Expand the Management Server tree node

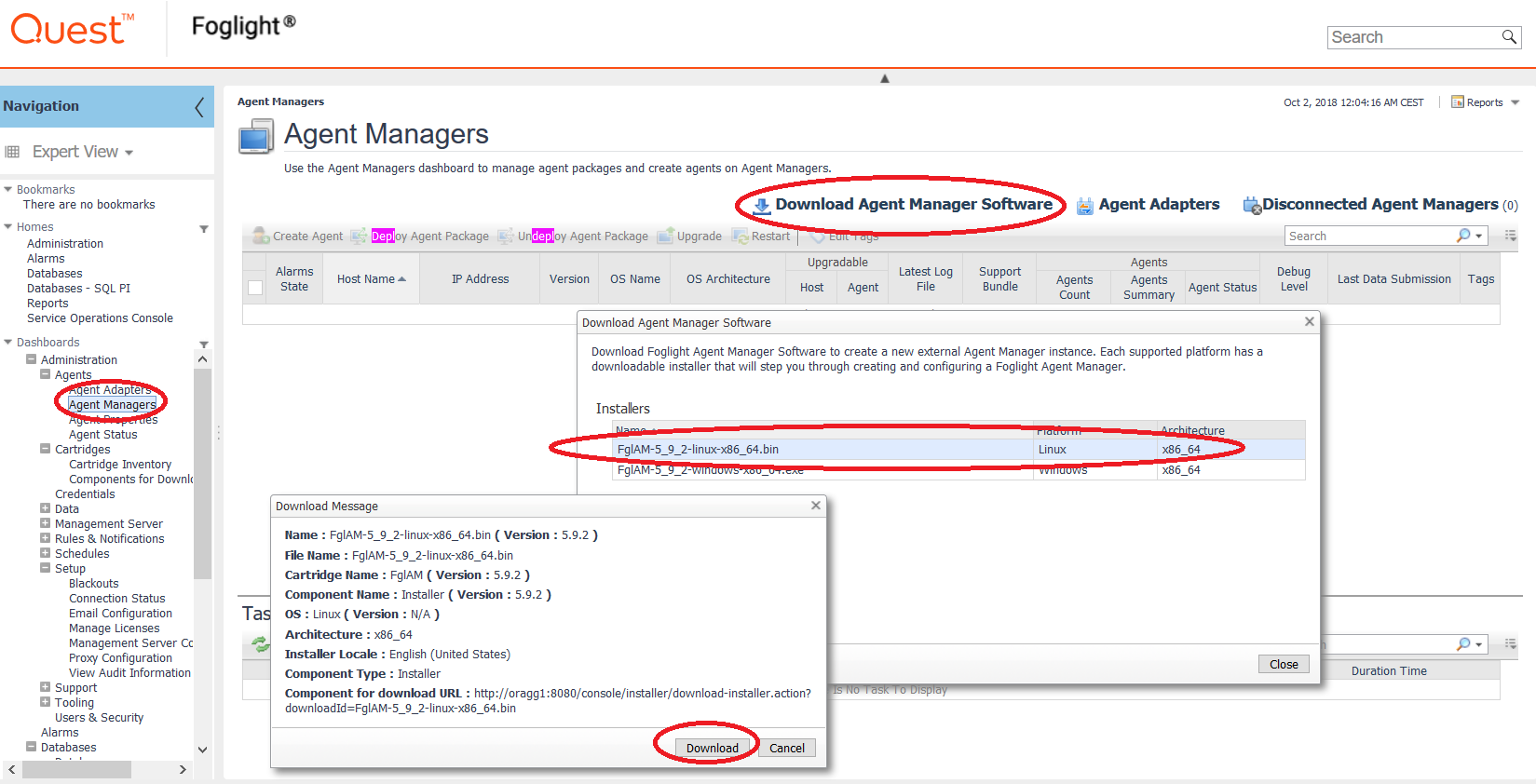pos(45,523)
